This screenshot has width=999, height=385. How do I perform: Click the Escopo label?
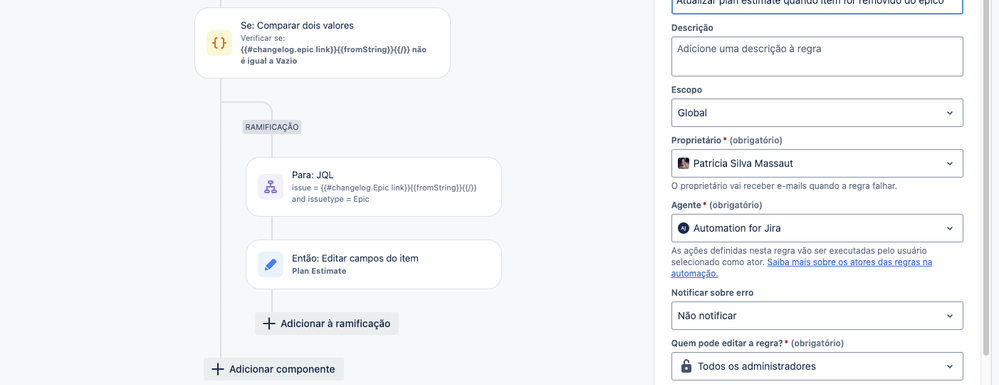687,90
